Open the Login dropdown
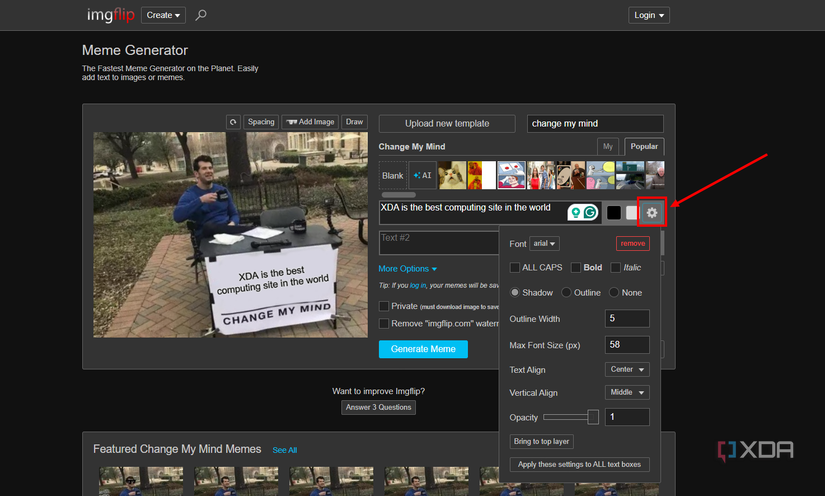 pyautogui.click(x=648, y=15)
